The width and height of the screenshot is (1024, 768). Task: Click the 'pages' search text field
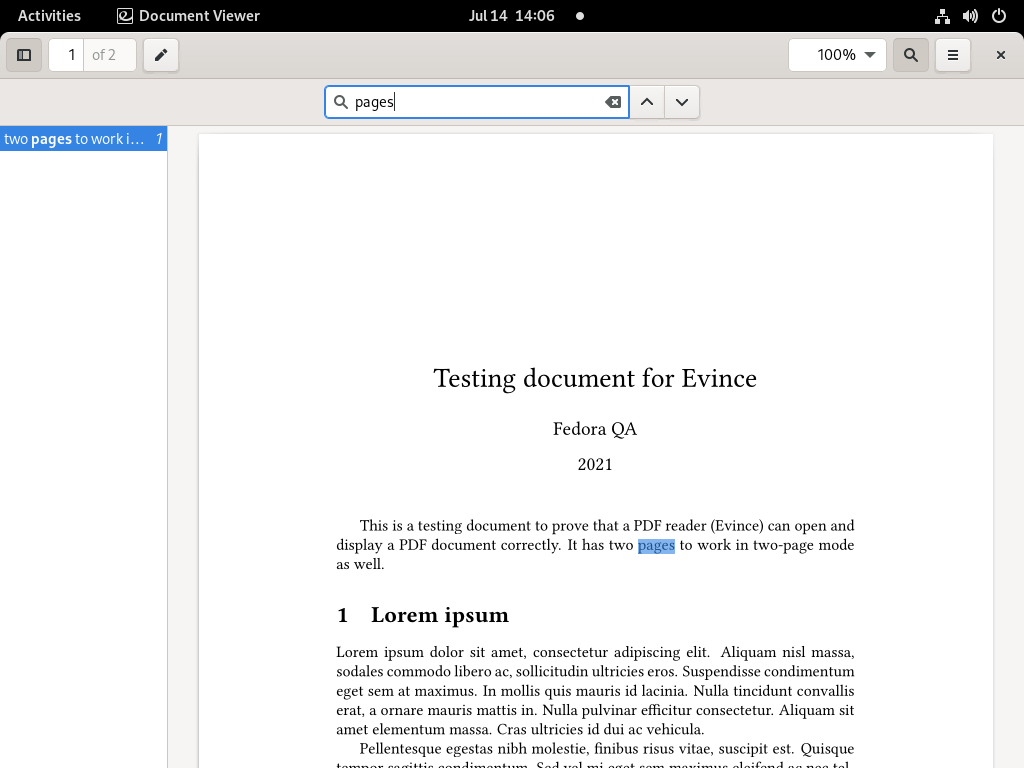pos(477,102)
